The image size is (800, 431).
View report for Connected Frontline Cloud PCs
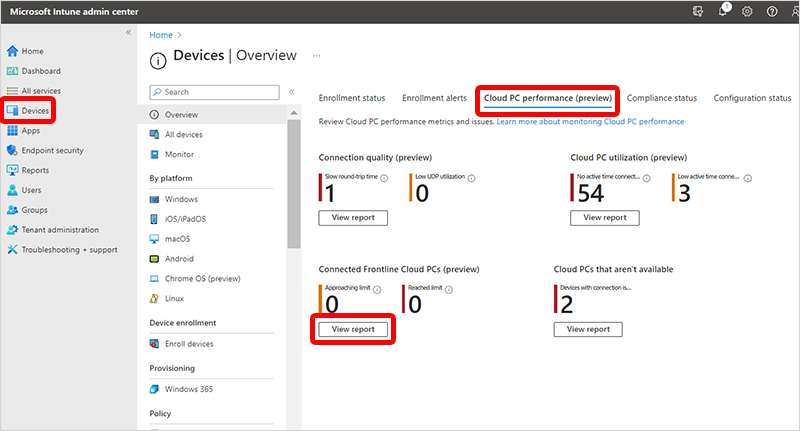[x=353, y=329]
